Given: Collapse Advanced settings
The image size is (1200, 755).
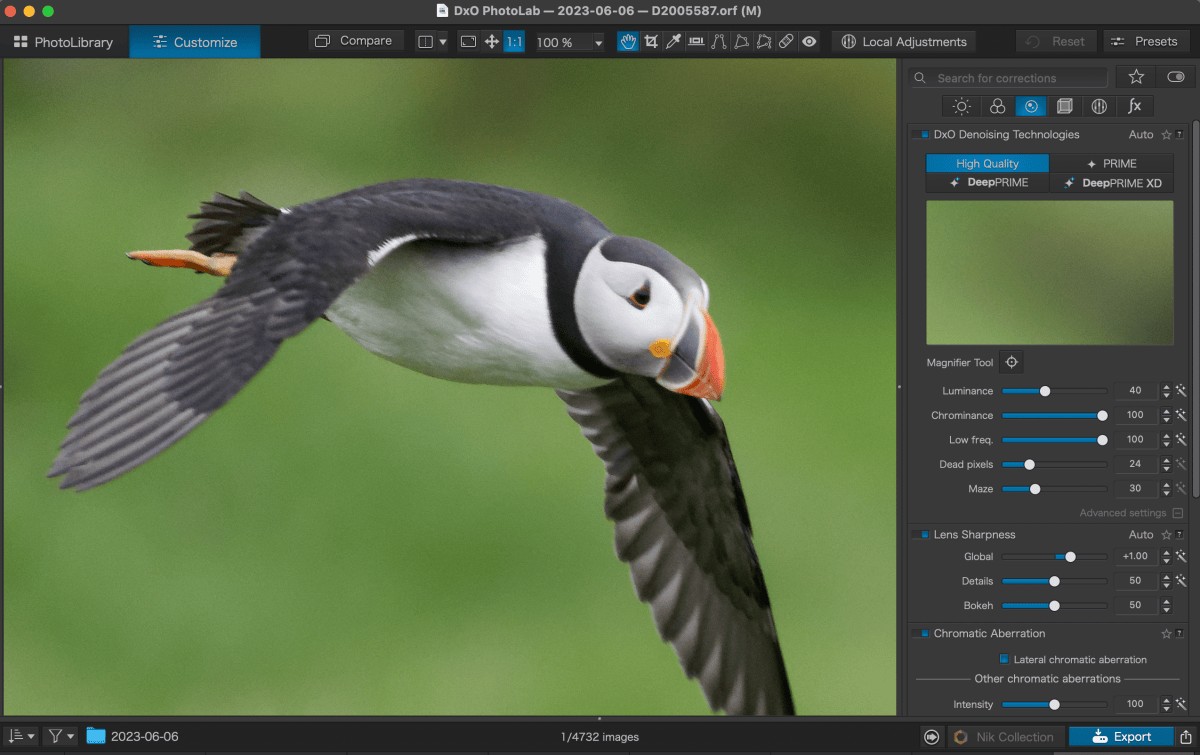Looking at the screenshot, I should [x=1178, y=513].
